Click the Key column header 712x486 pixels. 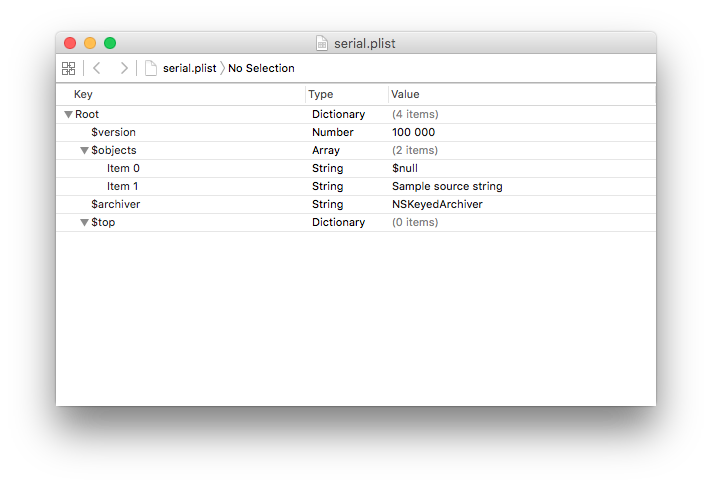pos(83,94)
